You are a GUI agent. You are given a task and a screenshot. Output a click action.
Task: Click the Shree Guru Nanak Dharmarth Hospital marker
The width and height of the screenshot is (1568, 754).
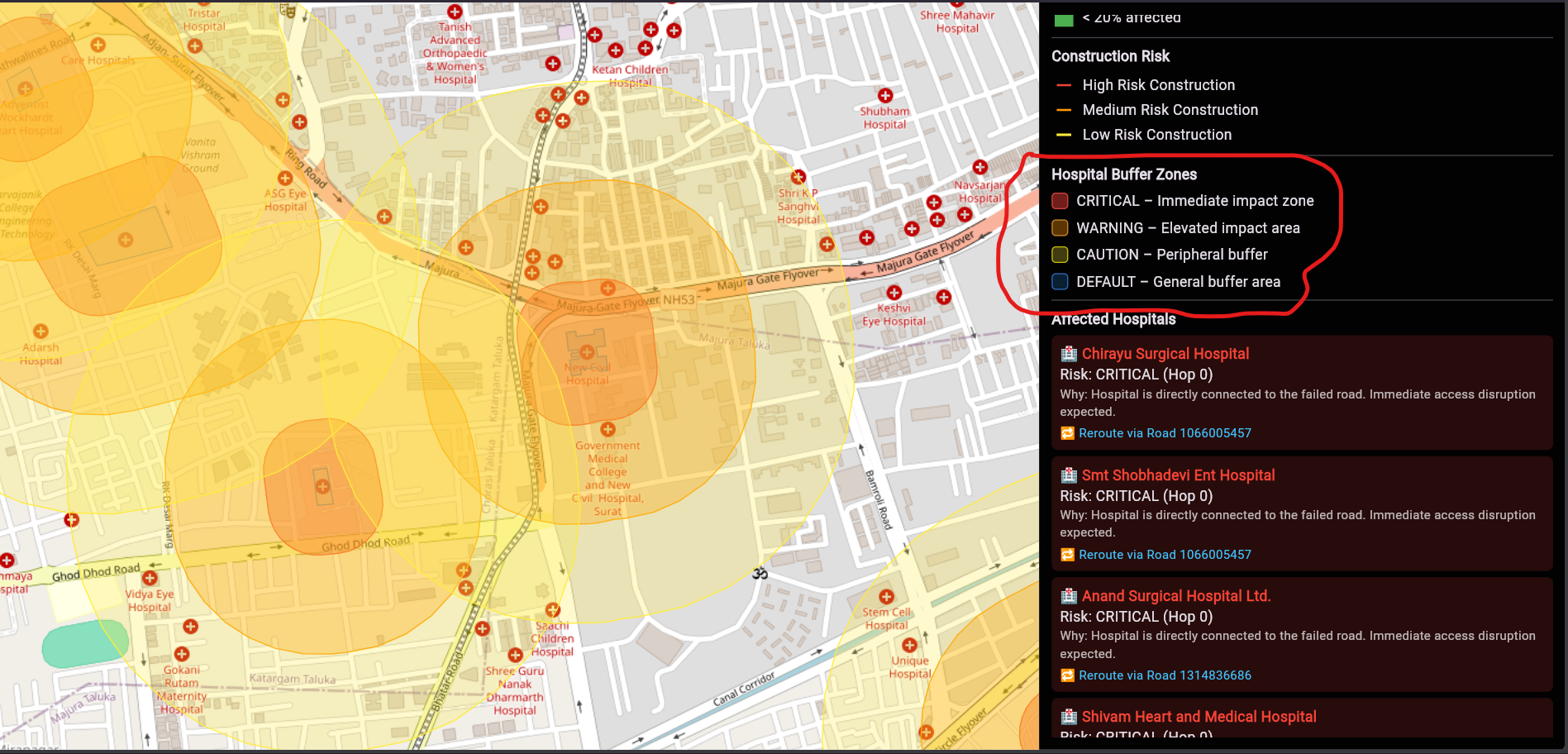pyautogui.click(x=515, y=655)
